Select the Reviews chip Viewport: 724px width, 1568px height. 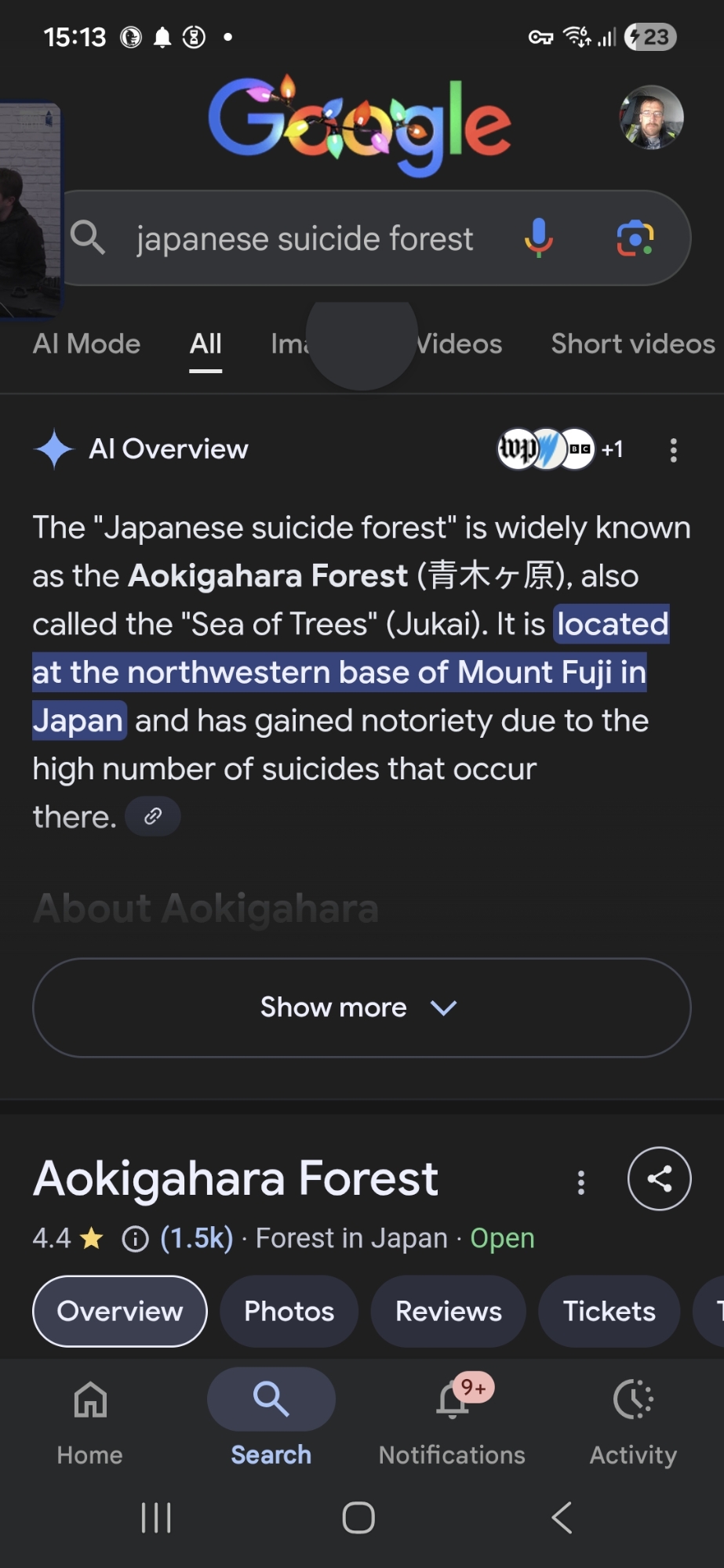coord(448,1311)
